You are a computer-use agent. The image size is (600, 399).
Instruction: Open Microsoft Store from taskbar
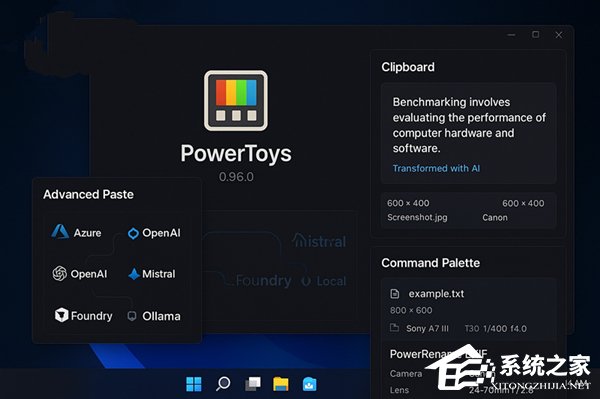pos(309,384)
